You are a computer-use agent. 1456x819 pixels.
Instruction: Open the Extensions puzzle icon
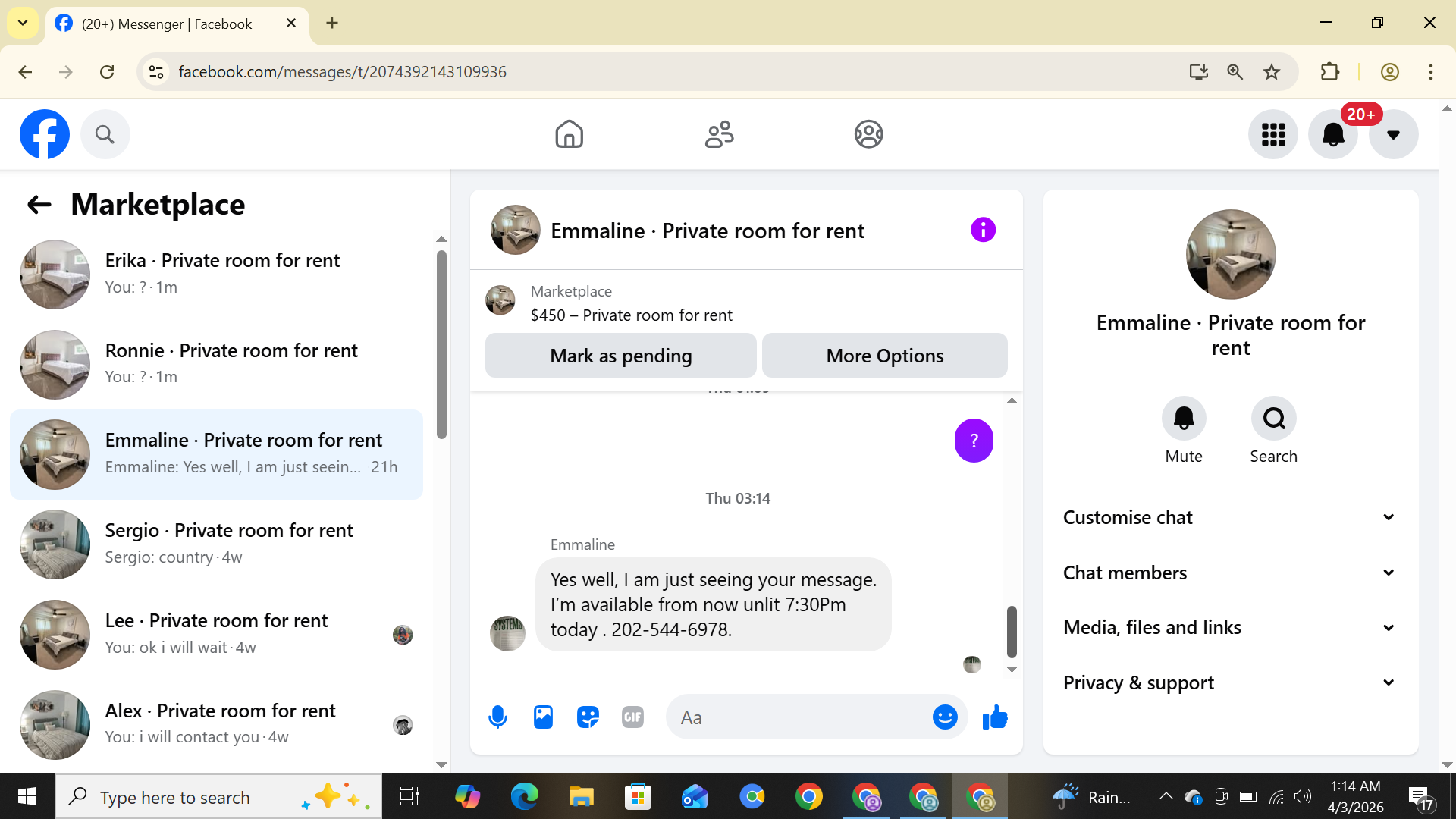pos(1329,72)
